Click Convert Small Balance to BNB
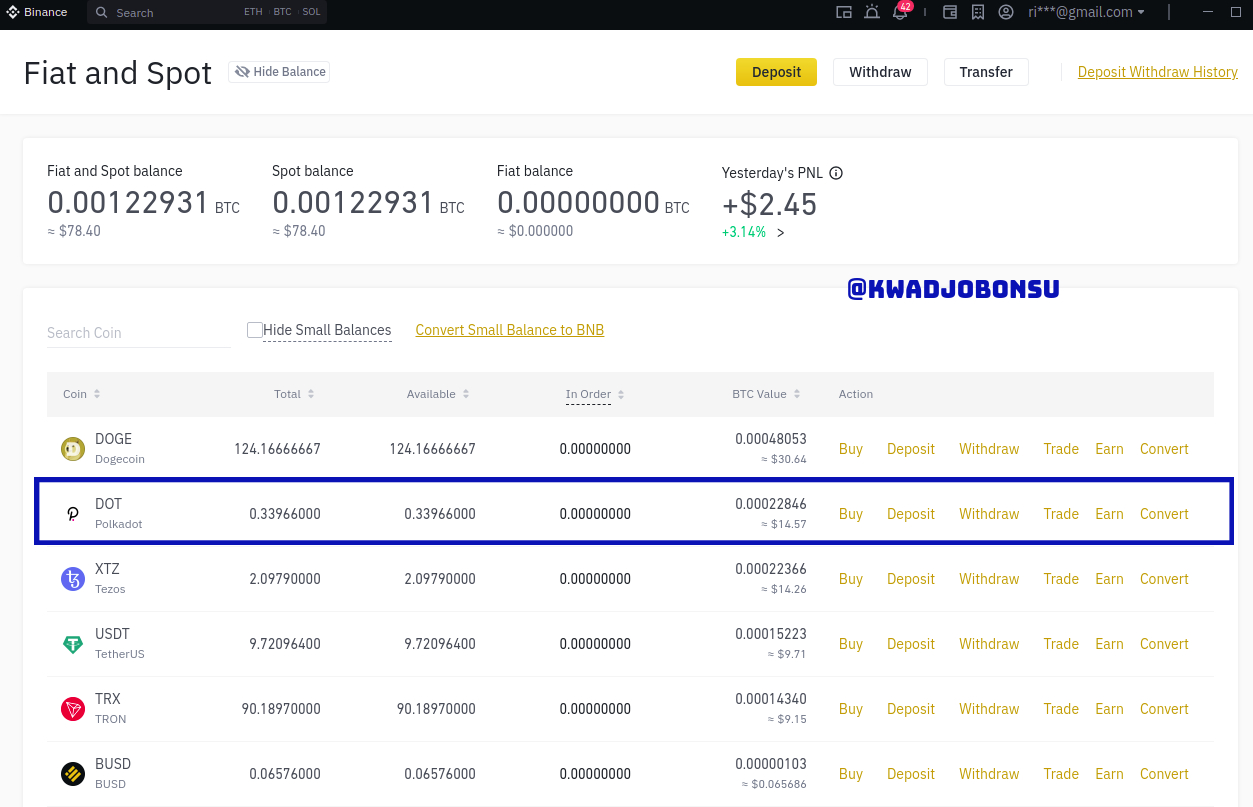 (x=510, y=330)
